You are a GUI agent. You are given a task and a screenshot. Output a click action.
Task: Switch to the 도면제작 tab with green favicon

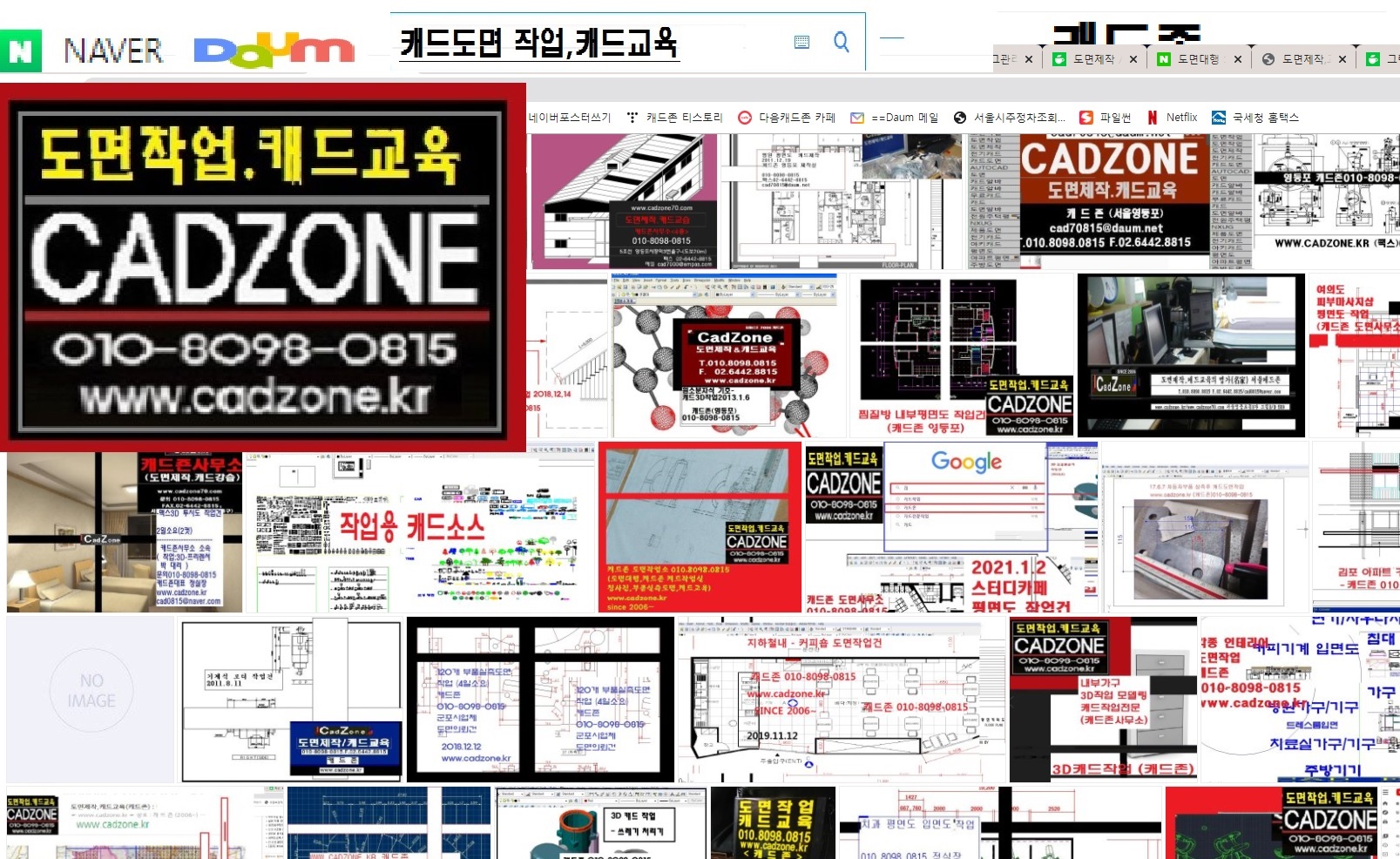1094,59
